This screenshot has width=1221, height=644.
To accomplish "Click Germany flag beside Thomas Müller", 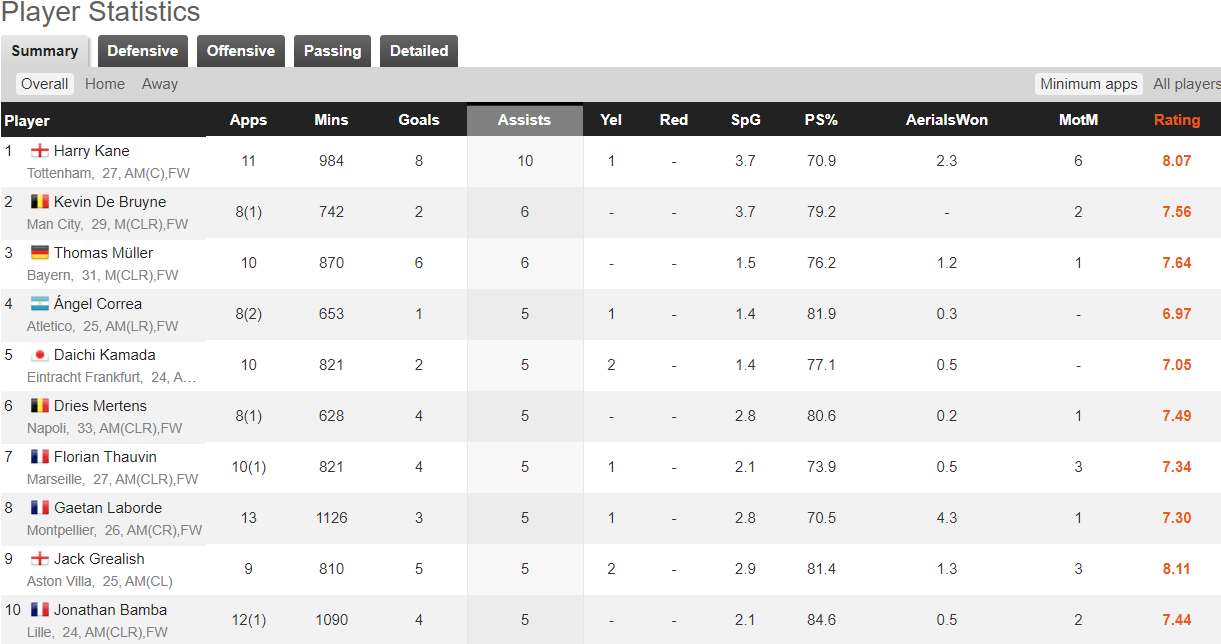I will tap(40, 253).
